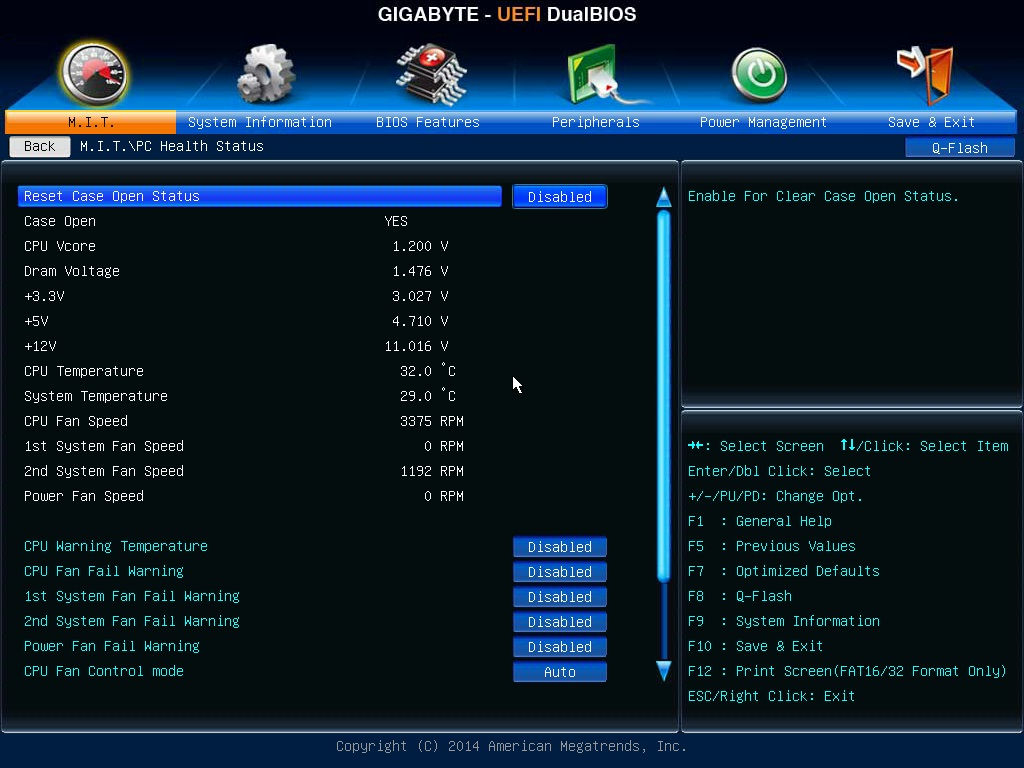1024x768 pixels.
Task: Change the 1st System Fan Fail Warning option
Action: pos(560,596)
